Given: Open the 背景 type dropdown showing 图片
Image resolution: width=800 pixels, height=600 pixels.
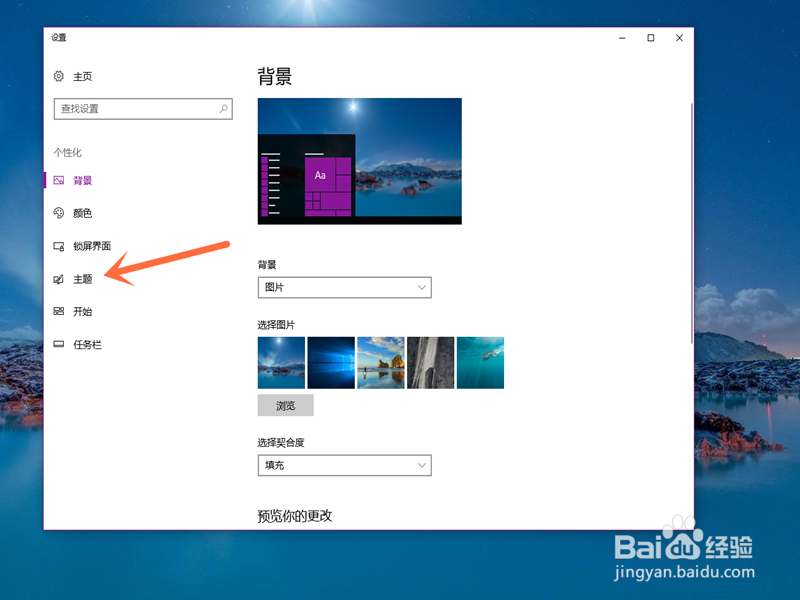Looking at the screenshot, I should (344, 287).
